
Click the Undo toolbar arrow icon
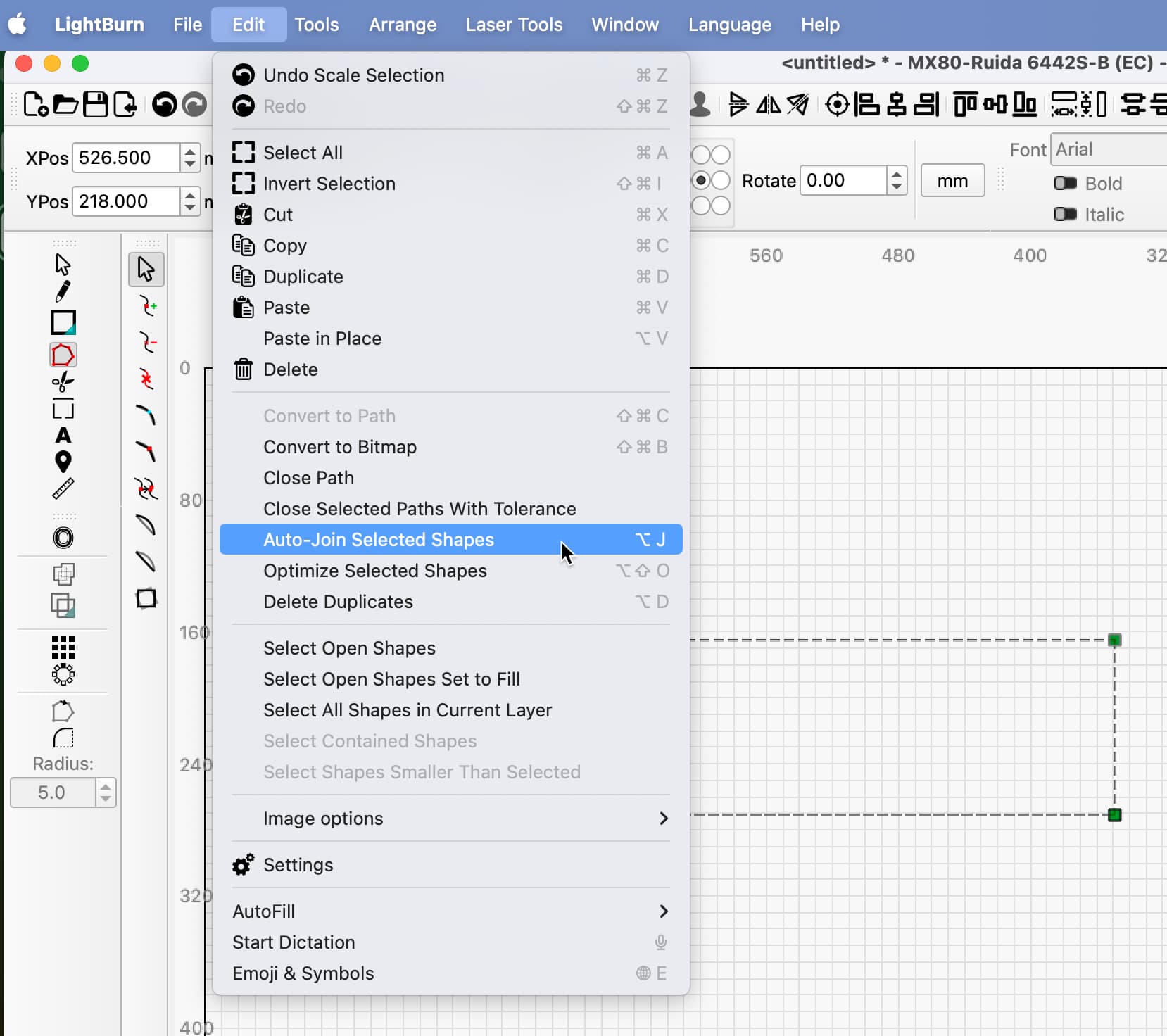coord(164,105)
